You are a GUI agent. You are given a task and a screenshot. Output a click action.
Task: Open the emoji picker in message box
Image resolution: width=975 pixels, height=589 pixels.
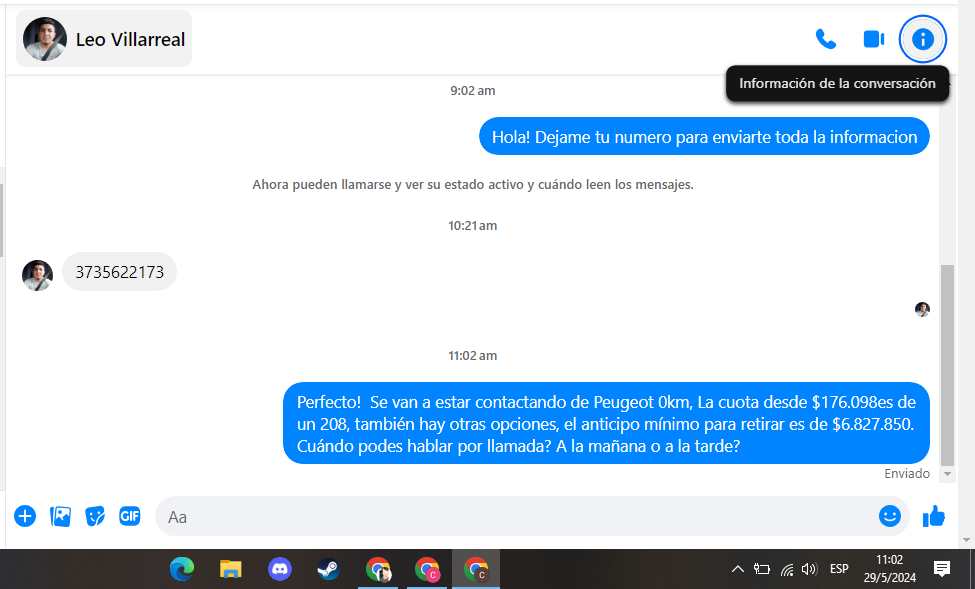click(x=890, y=516)
